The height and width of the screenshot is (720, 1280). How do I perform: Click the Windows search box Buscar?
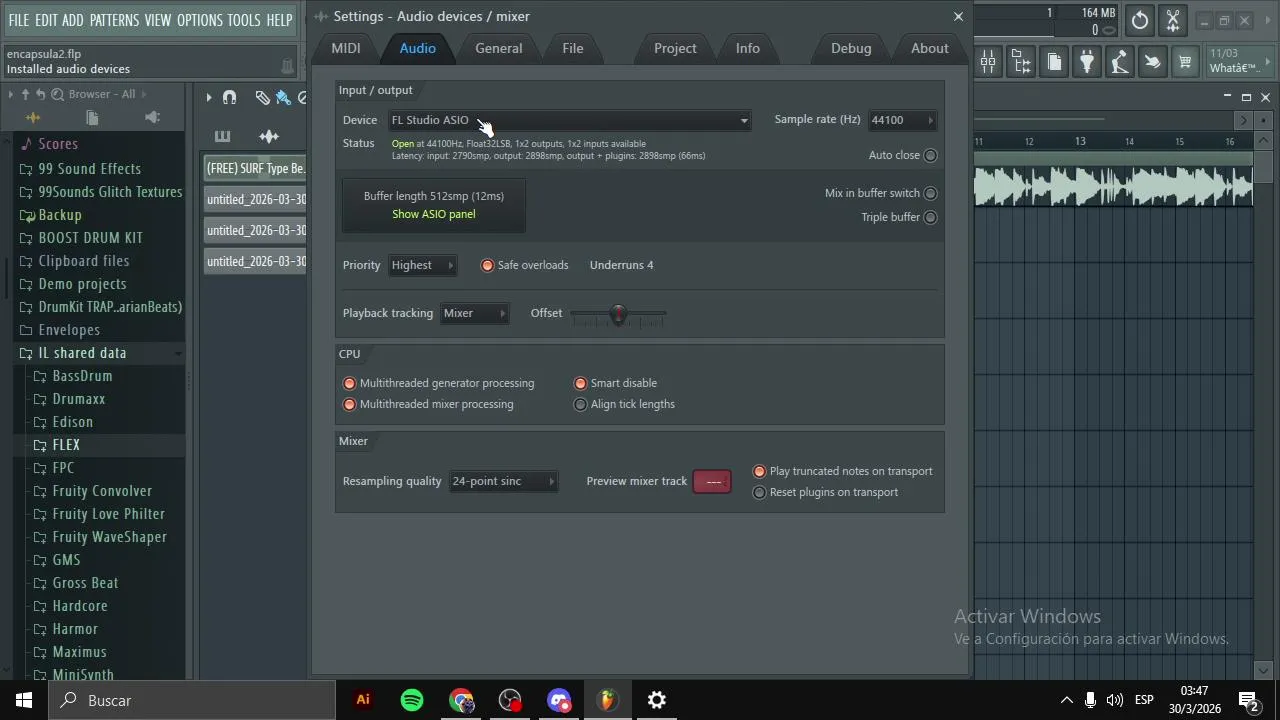[192, 700]
